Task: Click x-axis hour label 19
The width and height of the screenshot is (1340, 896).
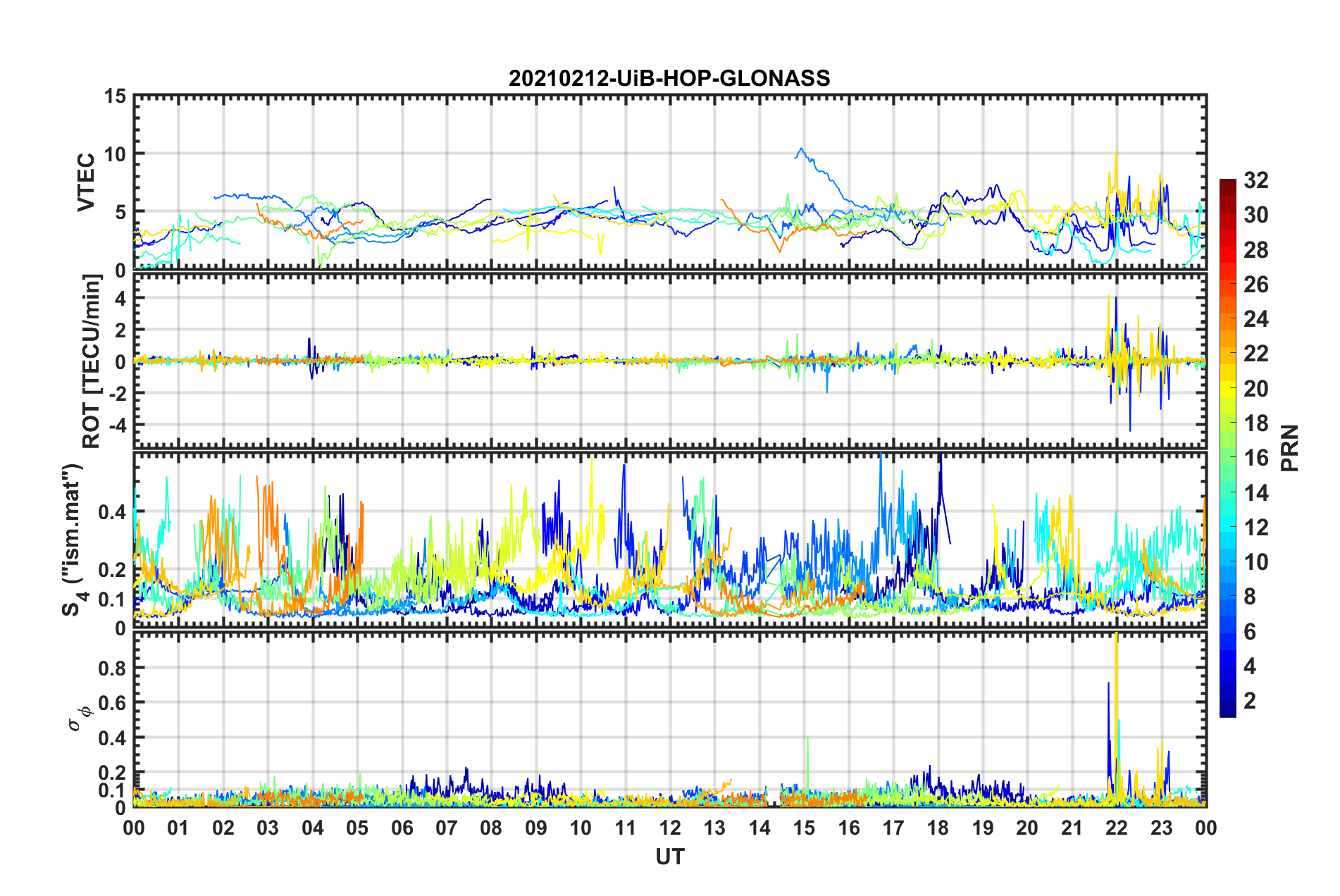Action: click(983, 828)
